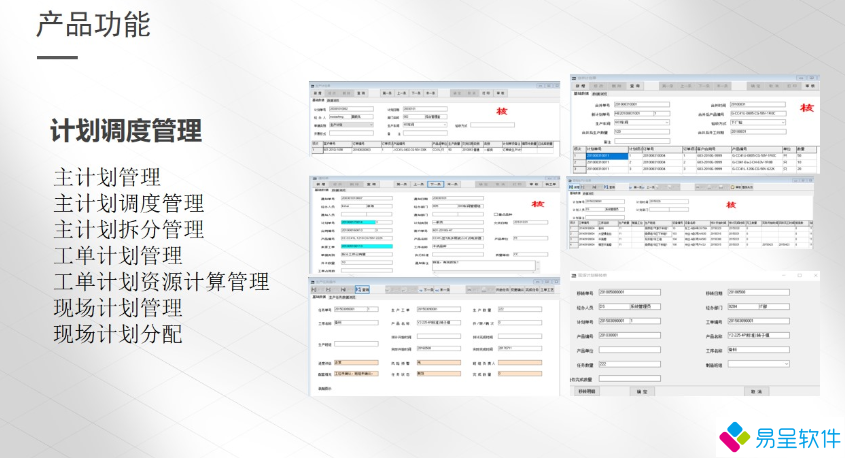Click highlighted 下一条 button in 通知单号 window

[x=435, y=184]
